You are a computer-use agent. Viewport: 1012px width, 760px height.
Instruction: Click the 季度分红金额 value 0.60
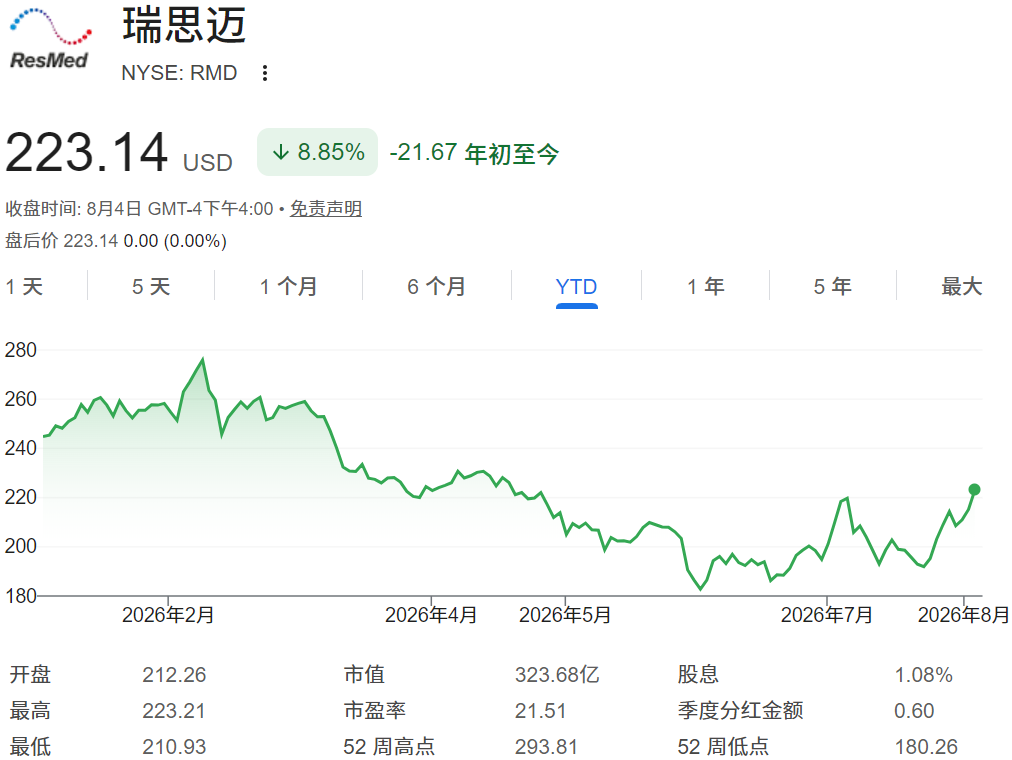point(914,711)
